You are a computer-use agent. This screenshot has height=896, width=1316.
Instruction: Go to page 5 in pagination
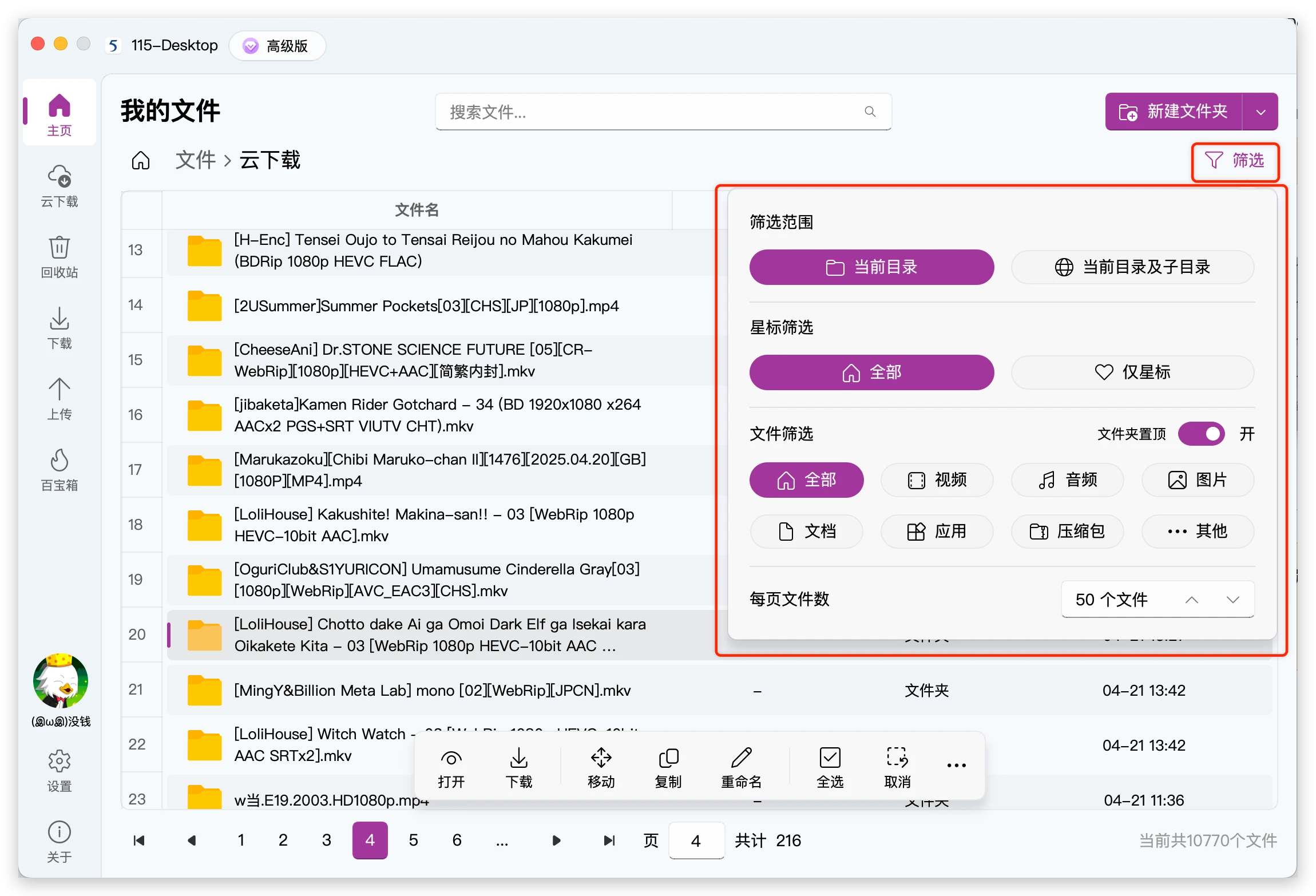coord(413,841)
